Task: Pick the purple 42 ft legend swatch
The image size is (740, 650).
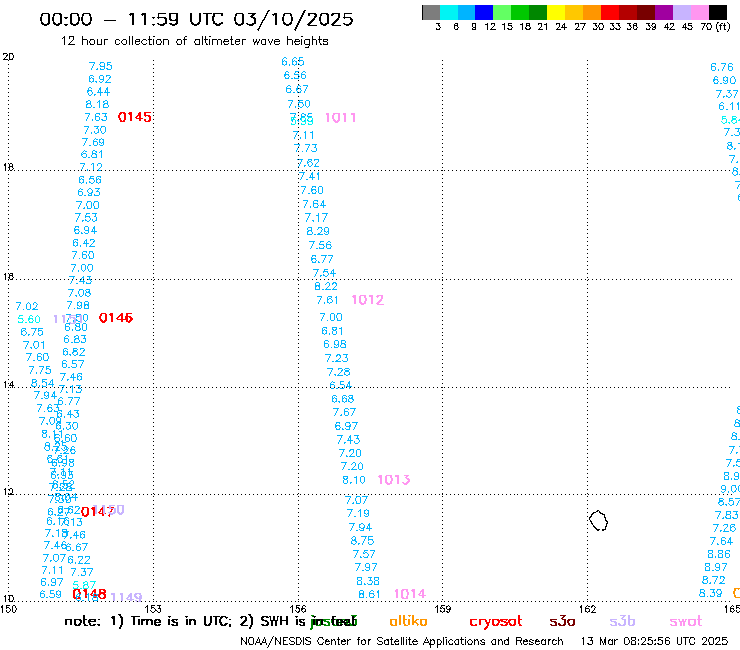Action: (664, 12)
